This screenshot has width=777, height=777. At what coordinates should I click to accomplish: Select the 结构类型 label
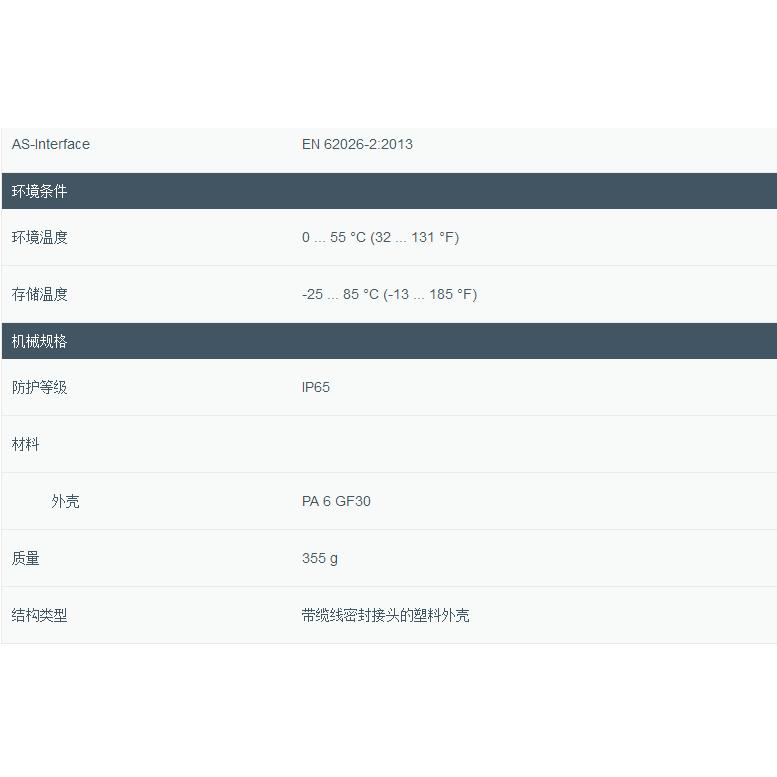[39, 615]
